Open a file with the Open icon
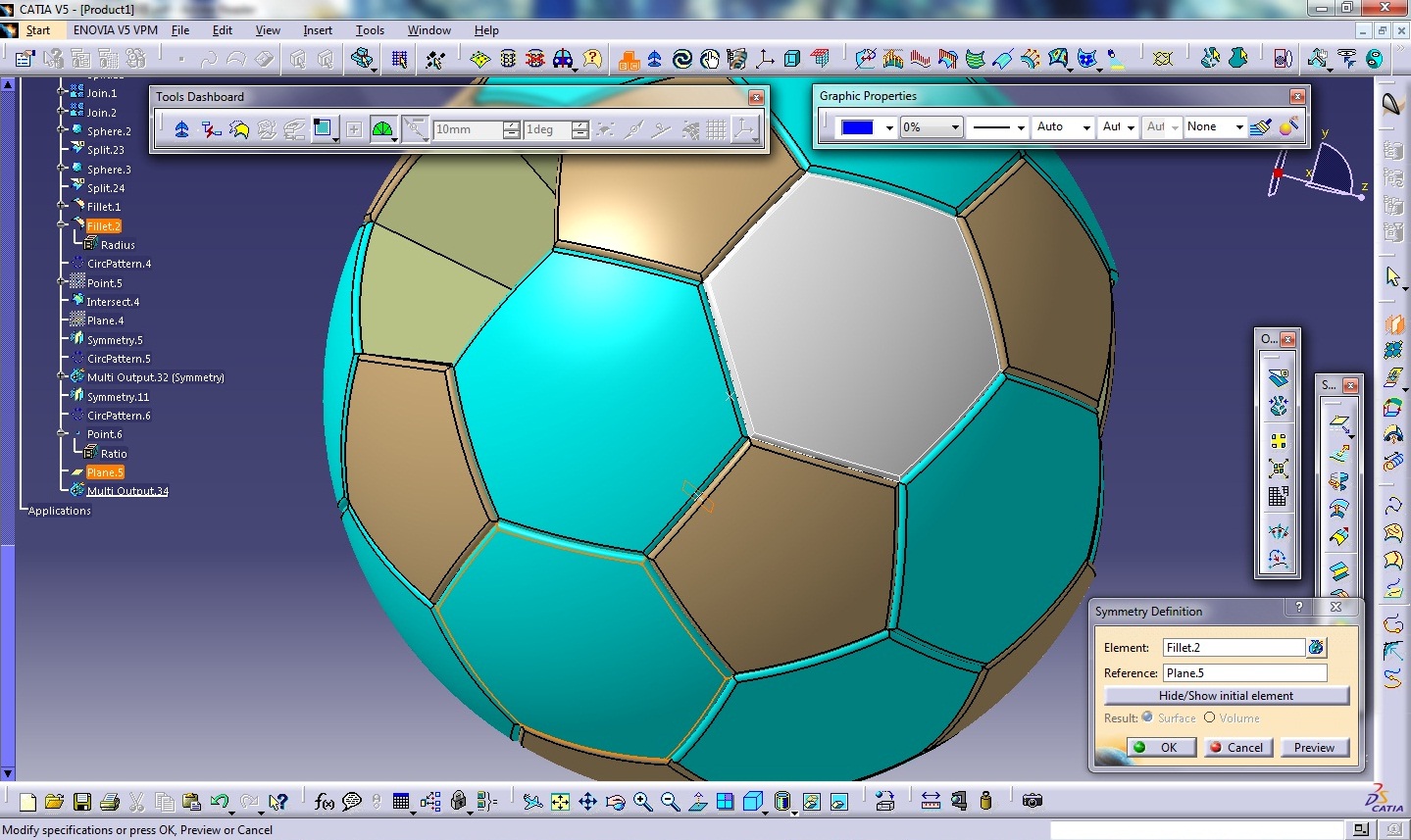The width and height of the screenshot is (1411, 840). (55, 802)
